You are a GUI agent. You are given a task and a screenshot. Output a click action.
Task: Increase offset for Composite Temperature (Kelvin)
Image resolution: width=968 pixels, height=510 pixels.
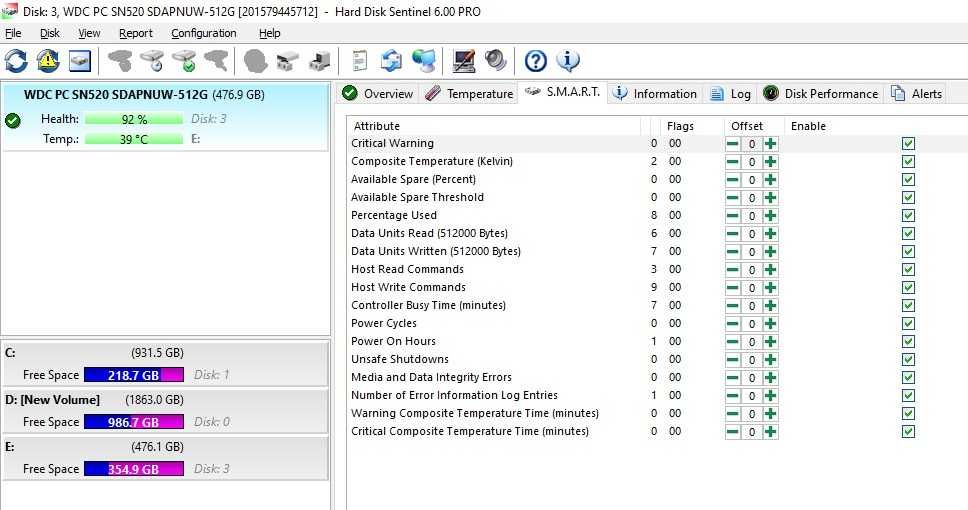(770, 162)
